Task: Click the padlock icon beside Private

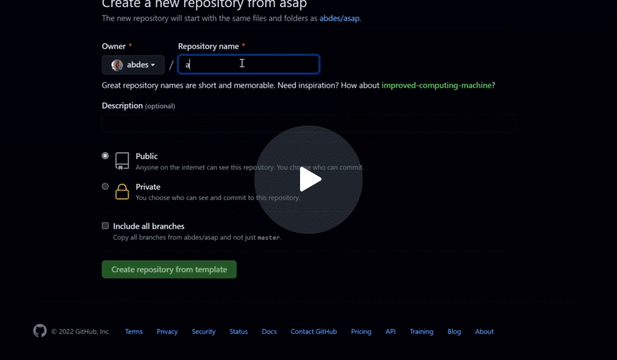Action: pyautogui.click(x=122, y=192)
